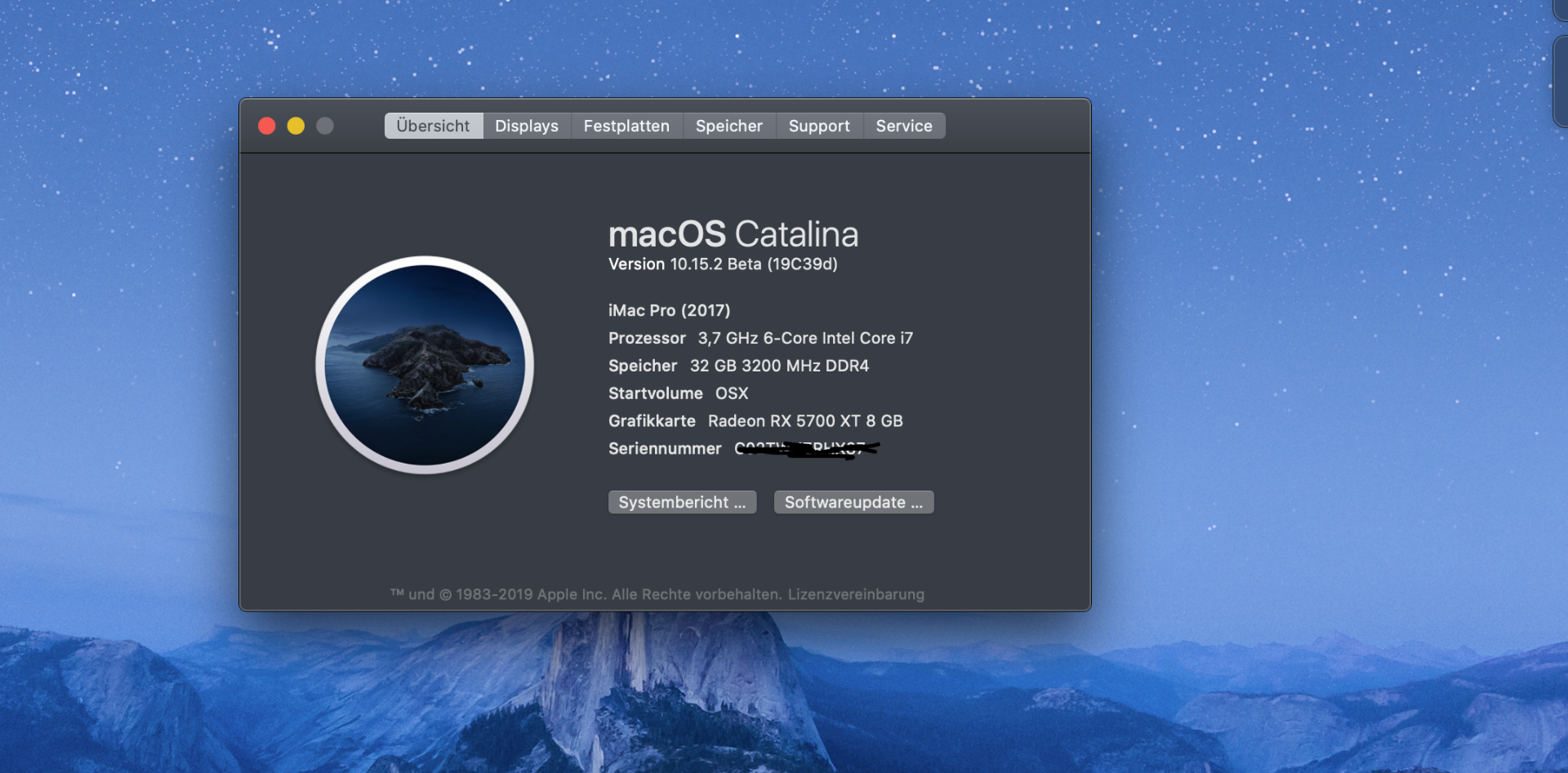Click the Grafikkarte Radeon RX 5700 XT line
This screenshot has height=773, width=1568.
pyautogui.click(x=755, y=421)
